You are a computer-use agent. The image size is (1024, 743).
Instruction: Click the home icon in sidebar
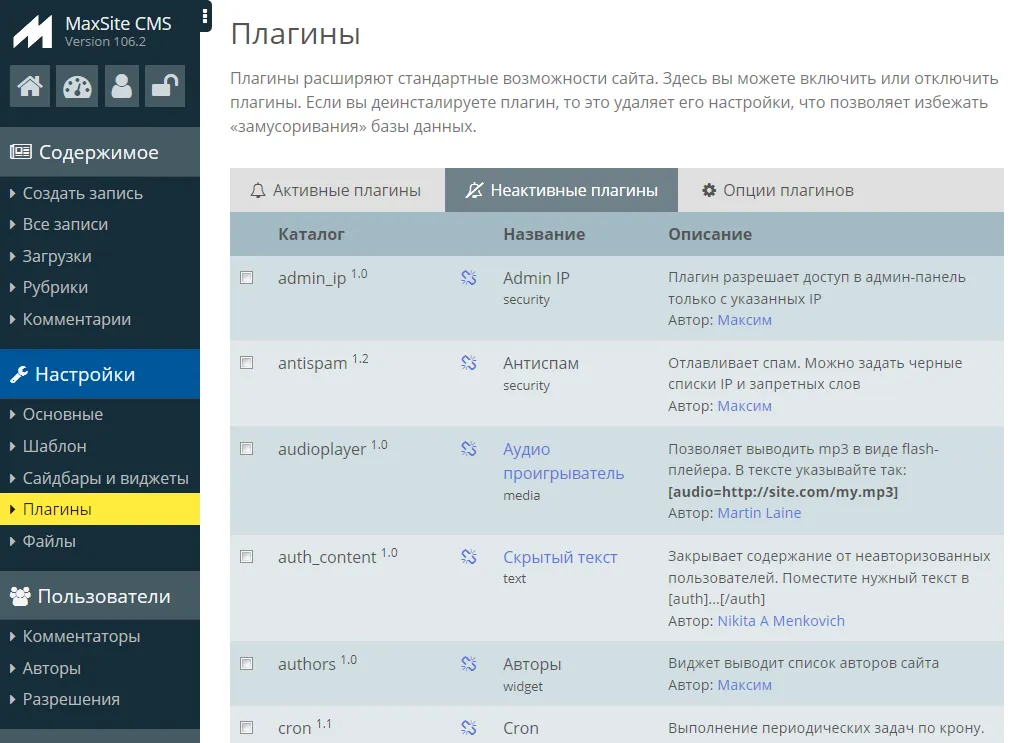30,87
